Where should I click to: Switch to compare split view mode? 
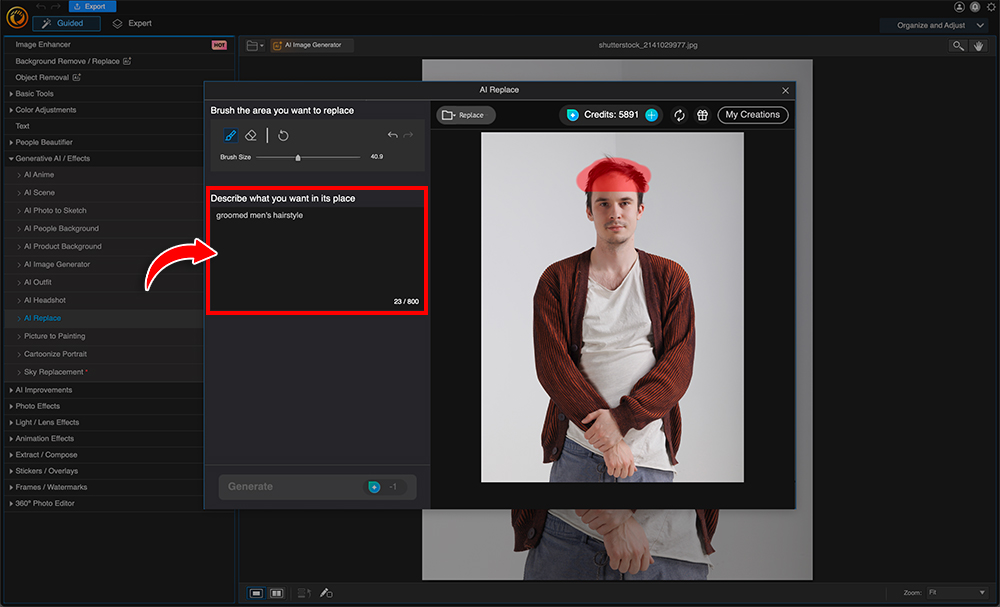coord(276,593)
